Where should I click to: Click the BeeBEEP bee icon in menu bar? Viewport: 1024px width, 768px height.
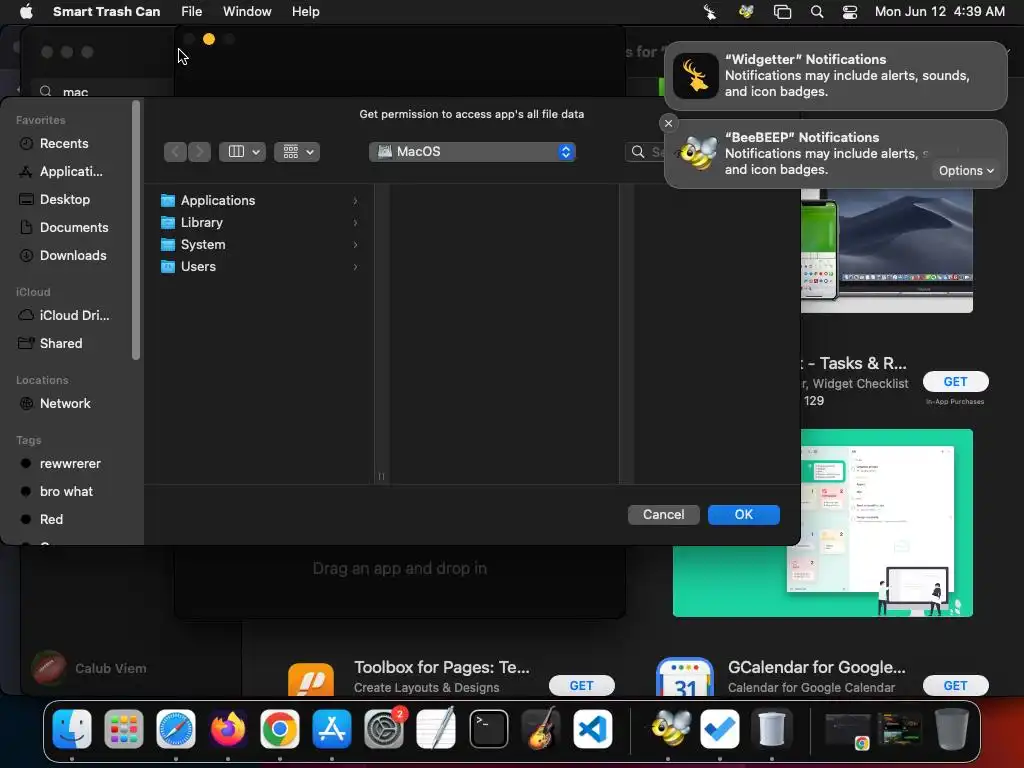click(x=746, y=12)
